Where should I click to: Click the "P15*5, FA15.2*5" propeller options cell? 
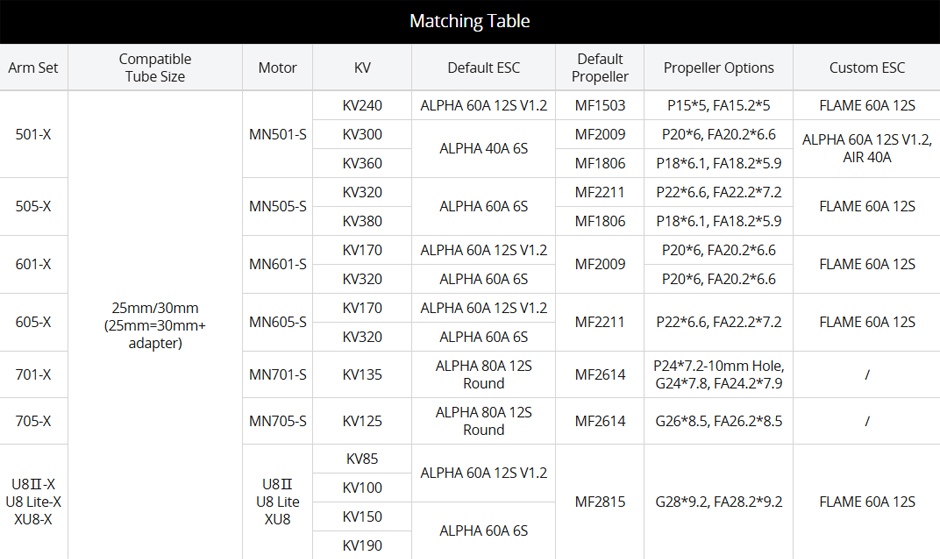(x=718, y=106)
